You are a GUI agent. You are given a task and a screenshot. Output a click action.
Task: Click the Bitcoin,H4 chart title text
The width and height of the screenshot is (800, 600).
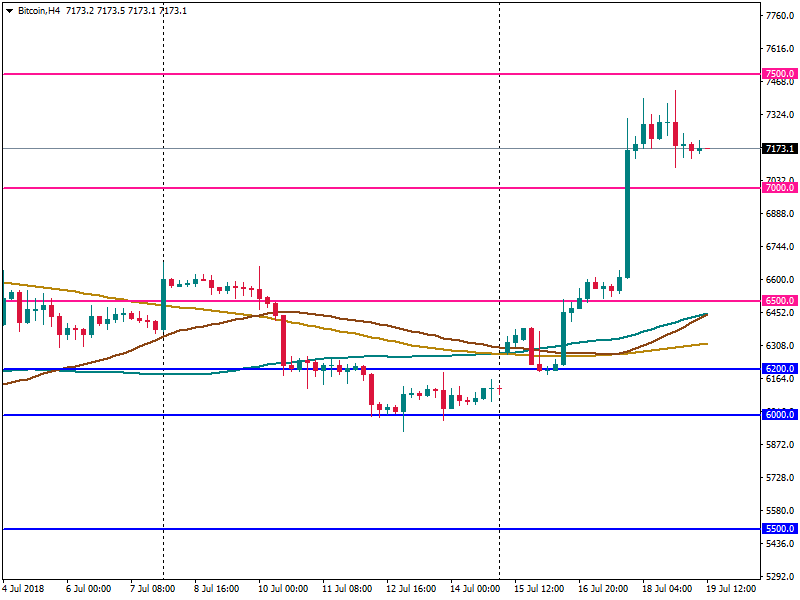40,10
